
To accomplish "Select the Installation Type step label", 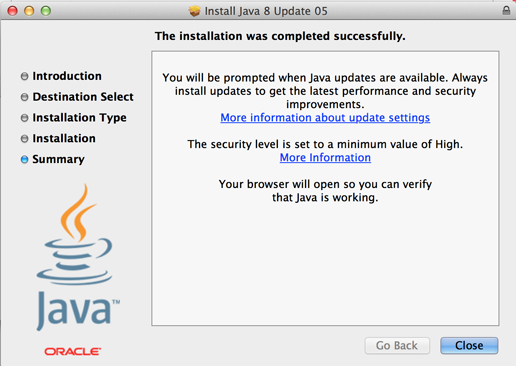I will (79, 118).
